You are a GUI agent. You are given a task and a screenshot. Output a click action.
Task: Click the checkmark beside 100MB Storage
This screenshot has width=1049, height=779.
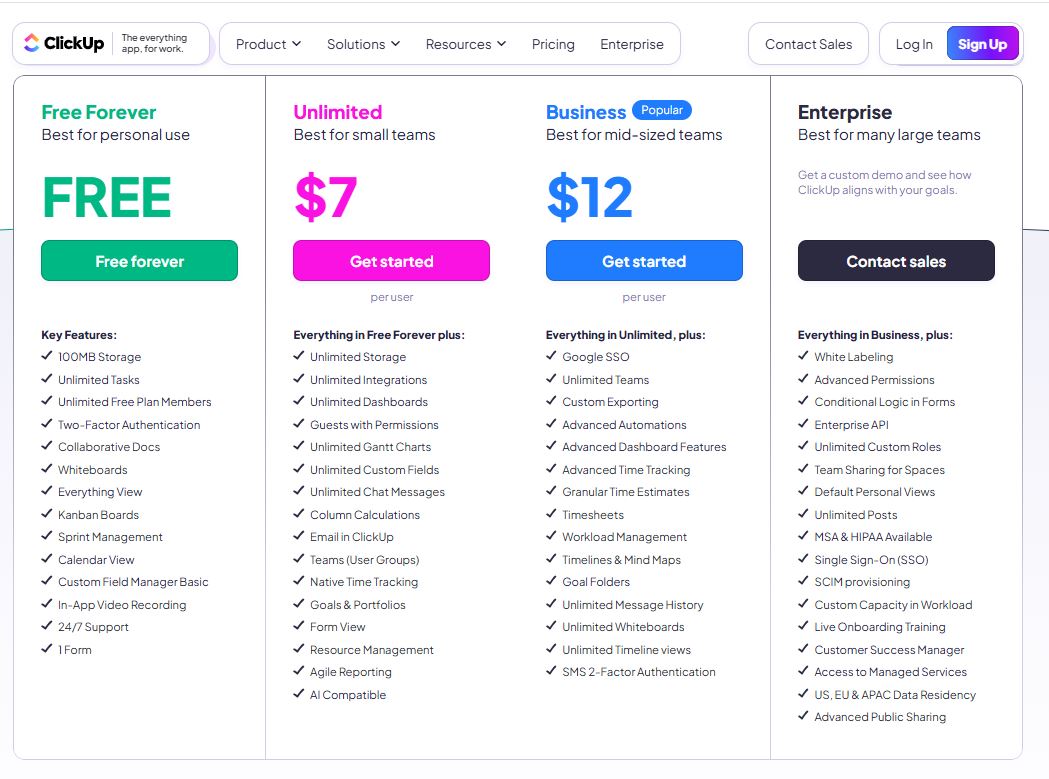pyautogui.click(x=47, y=357)
